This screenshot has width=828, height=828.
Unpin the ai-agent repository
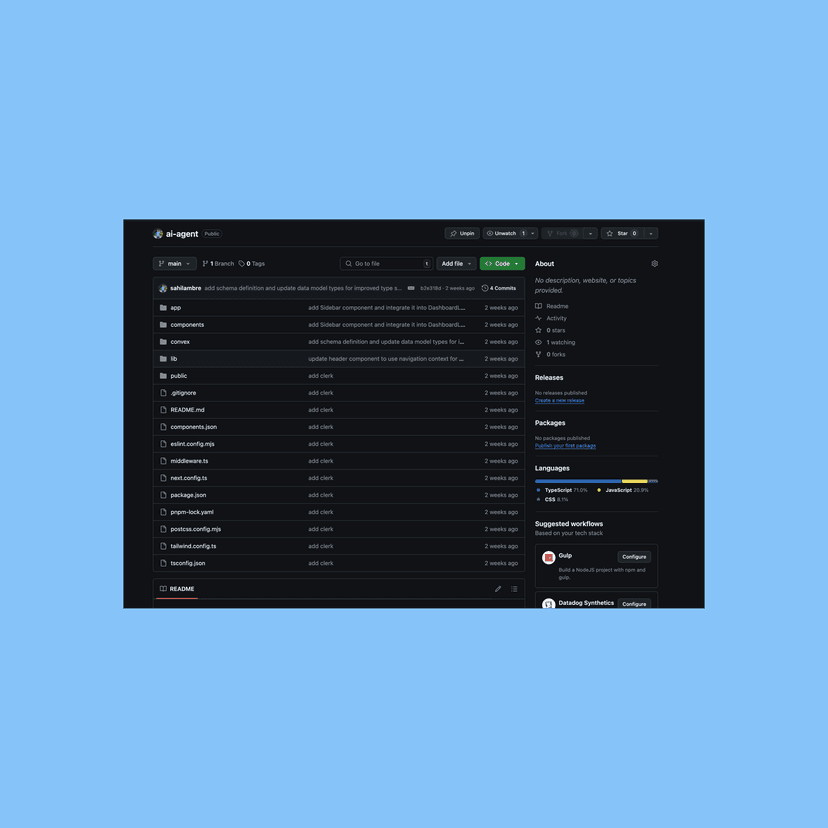click(x=462, y=233)
